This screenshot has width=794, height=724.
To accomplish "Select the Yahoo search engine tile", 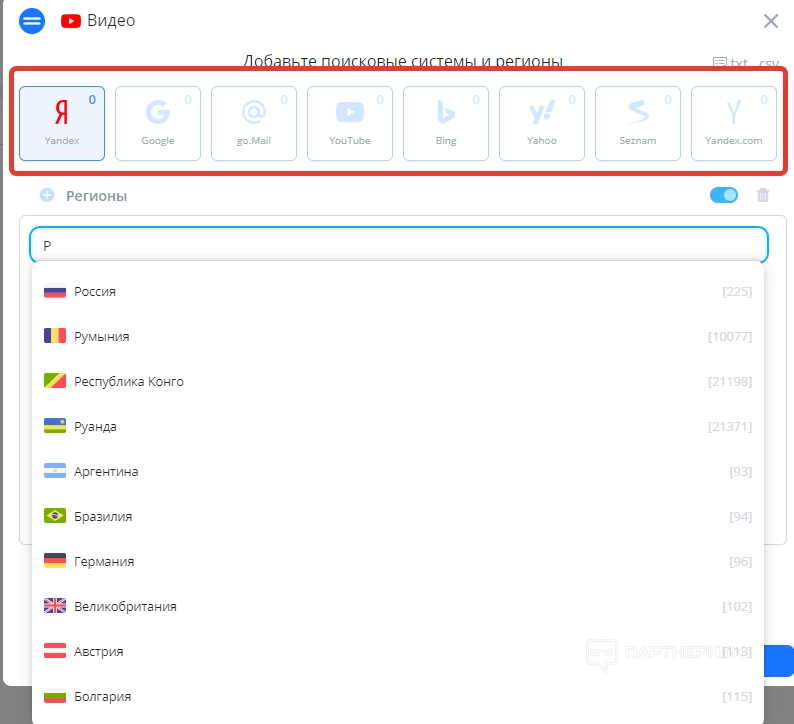I will (x=542, y=124).
